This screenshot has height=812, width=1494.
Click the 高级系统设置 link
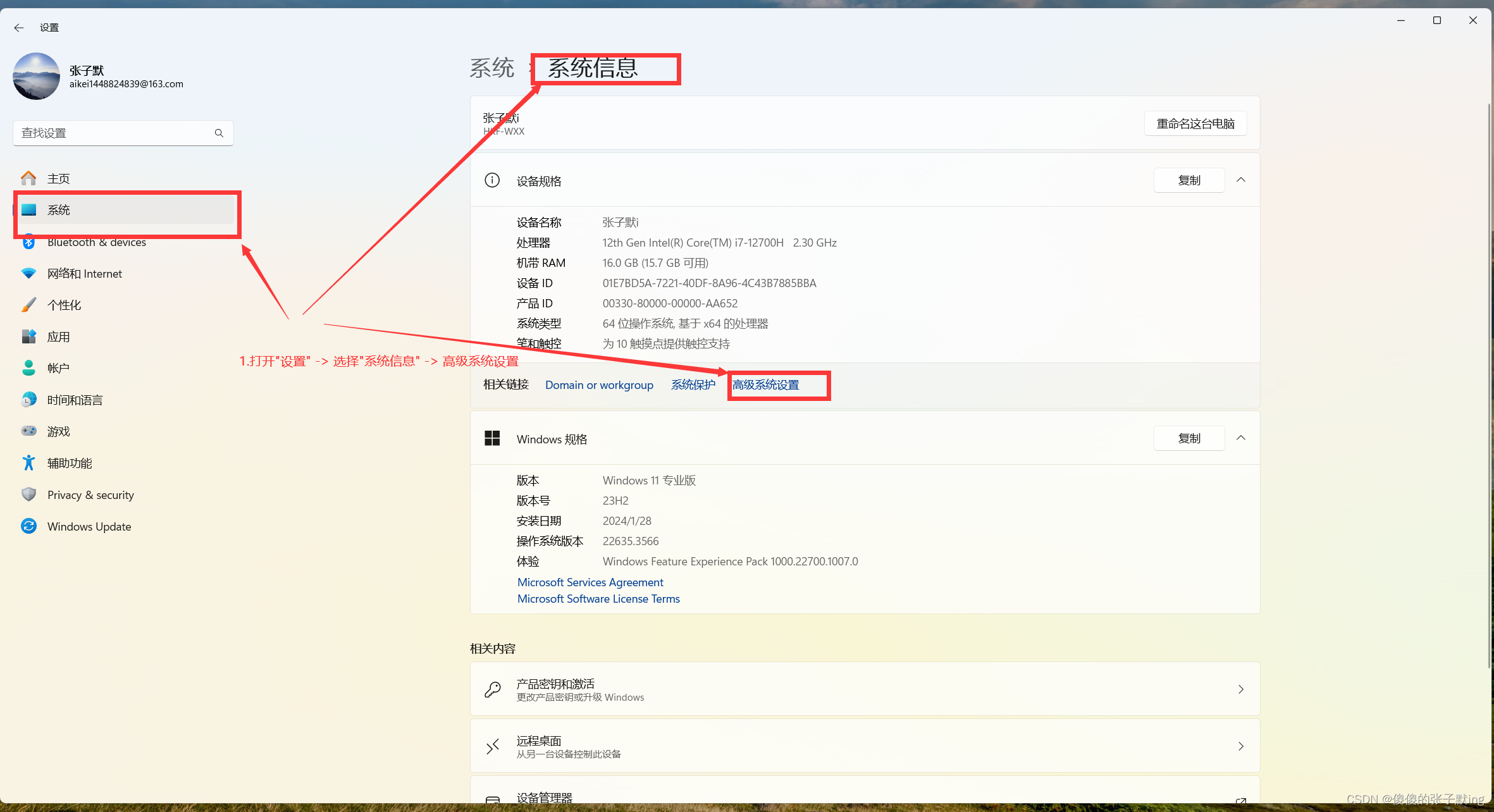775,384
